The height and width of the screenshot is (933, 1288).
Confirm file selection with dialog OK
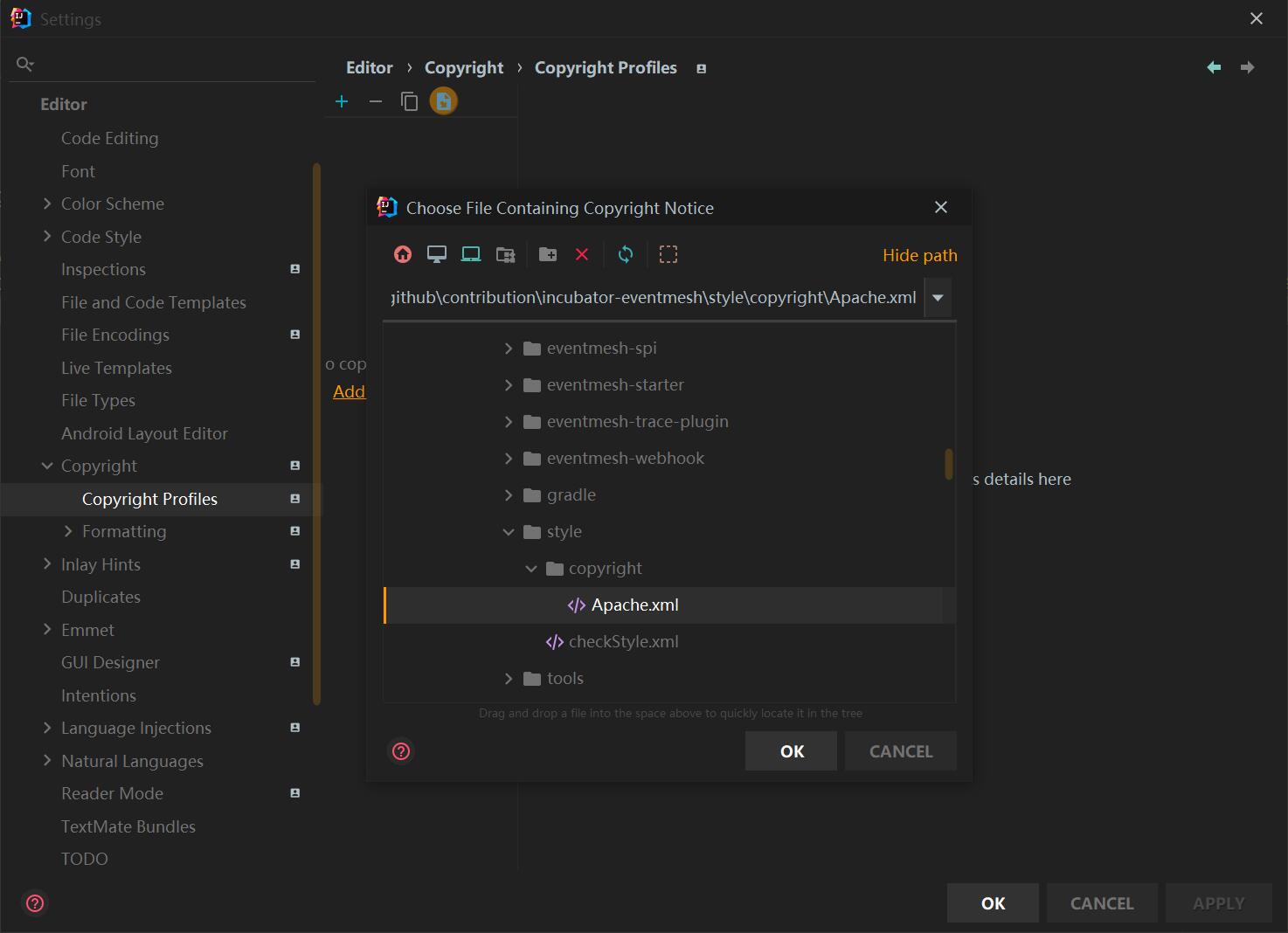click(792, 751)
